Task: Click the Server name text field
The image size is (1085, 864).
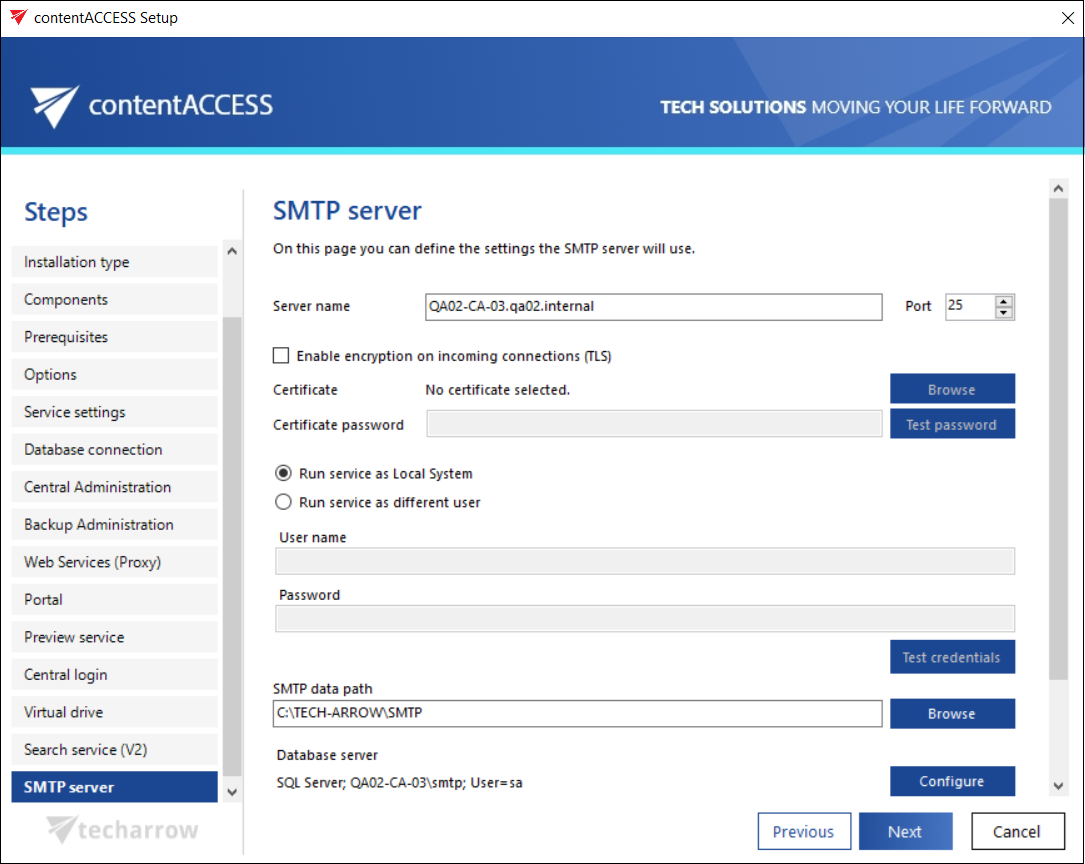Action: [x=653, y=307]
